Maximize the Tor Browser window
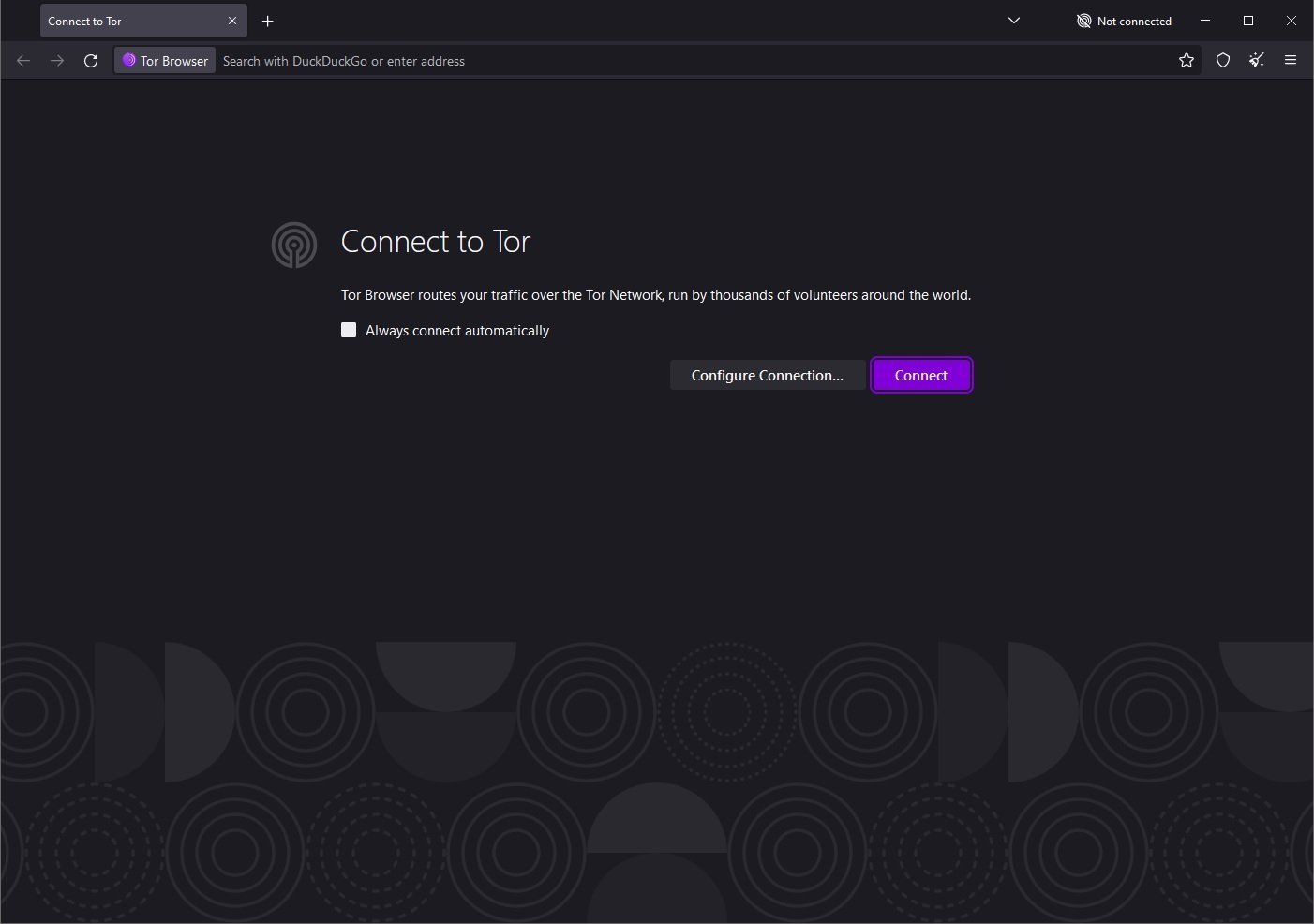The image size is (1314, 924). tap(1248, 21)
